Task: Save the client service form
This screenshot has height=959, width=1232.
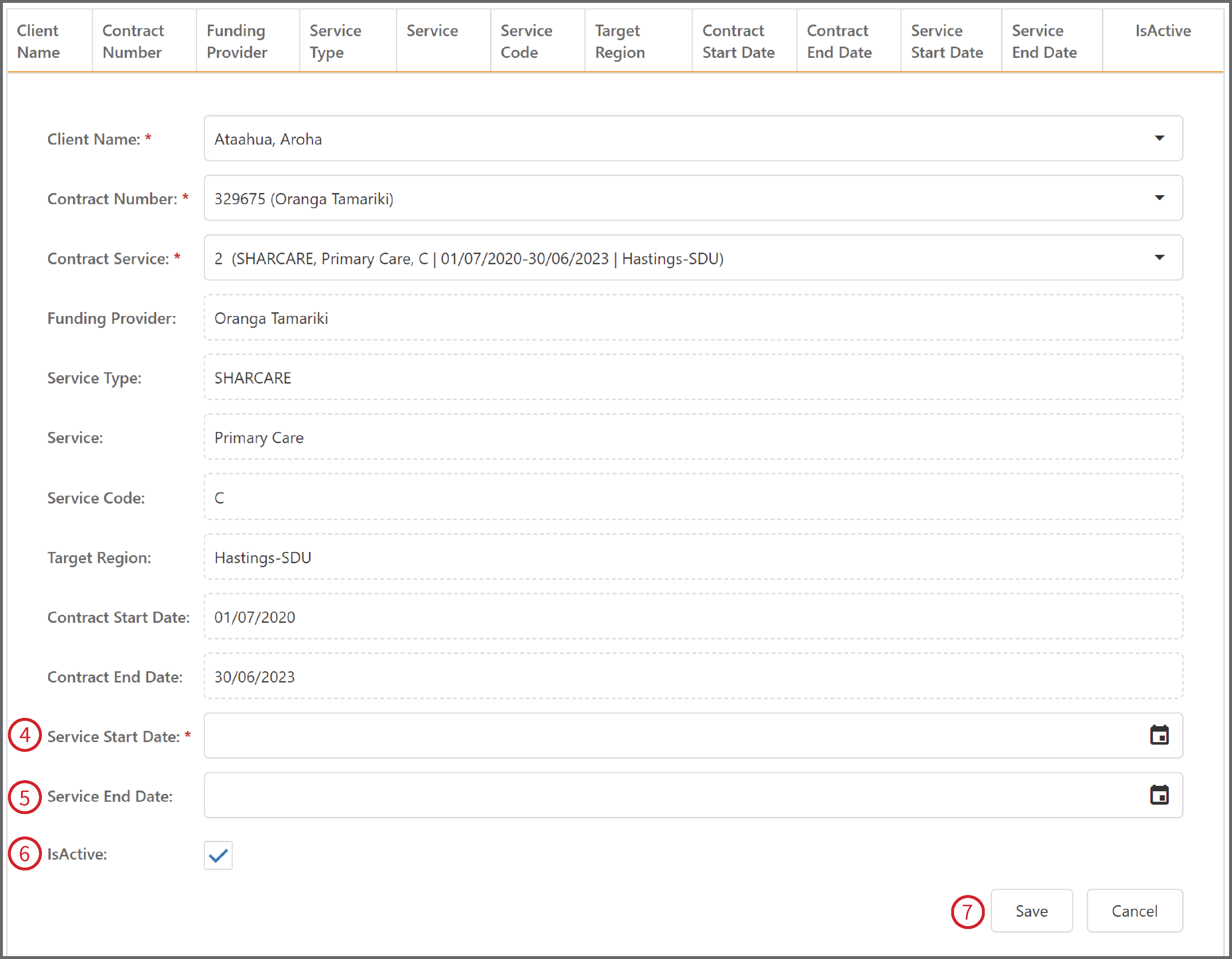Action: click(x=1032, y=911)
